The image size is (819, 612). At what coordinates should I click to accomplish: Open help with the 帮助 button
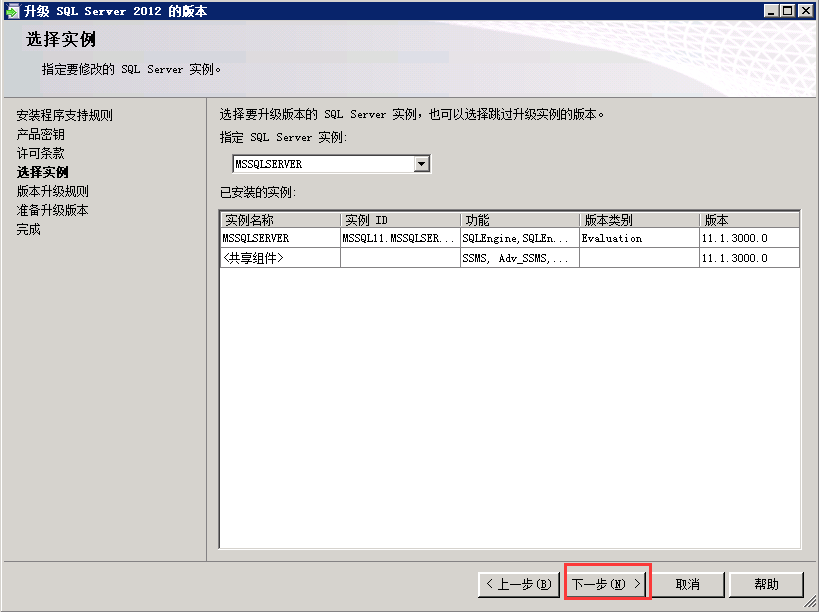[766, 584]
